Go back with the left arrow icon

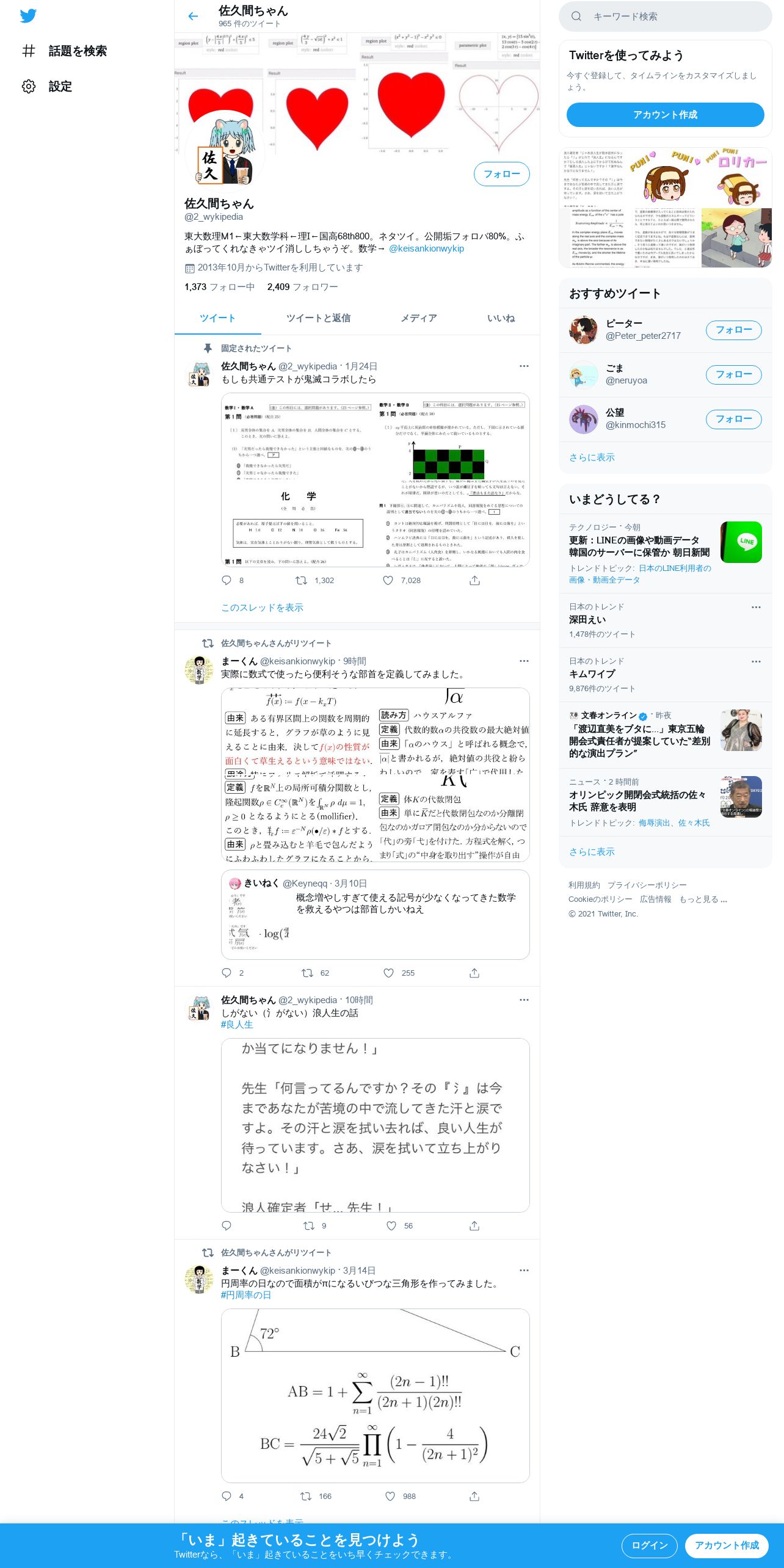point(193,16)
